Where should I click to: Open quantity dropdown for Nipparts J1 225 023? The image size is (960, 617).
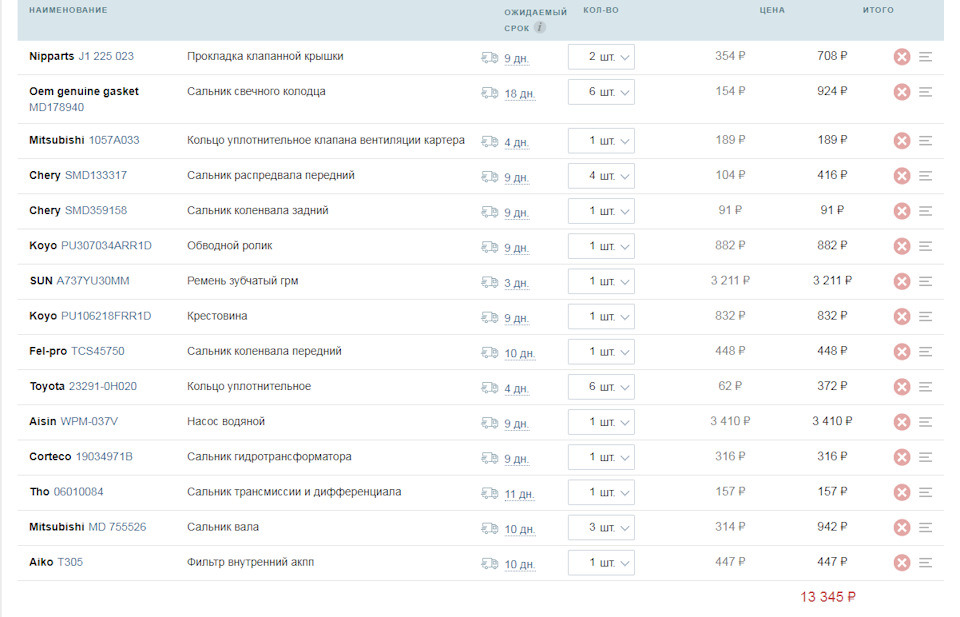tap(601, 57)
